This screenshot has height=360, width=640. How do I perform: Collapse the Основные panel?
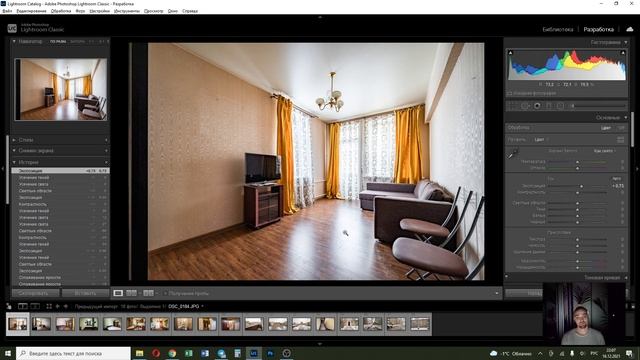coord(626,118)
